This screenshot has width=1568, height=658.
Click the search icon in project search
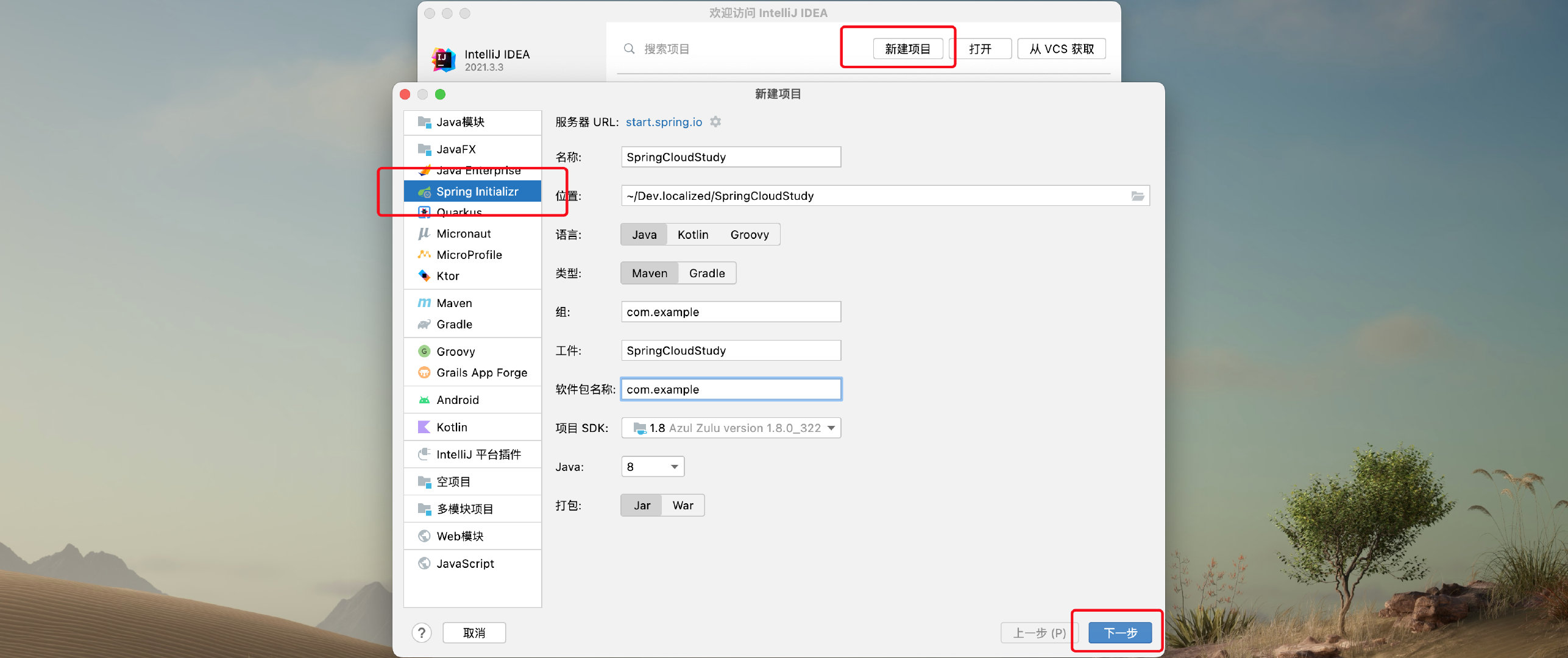629,49
